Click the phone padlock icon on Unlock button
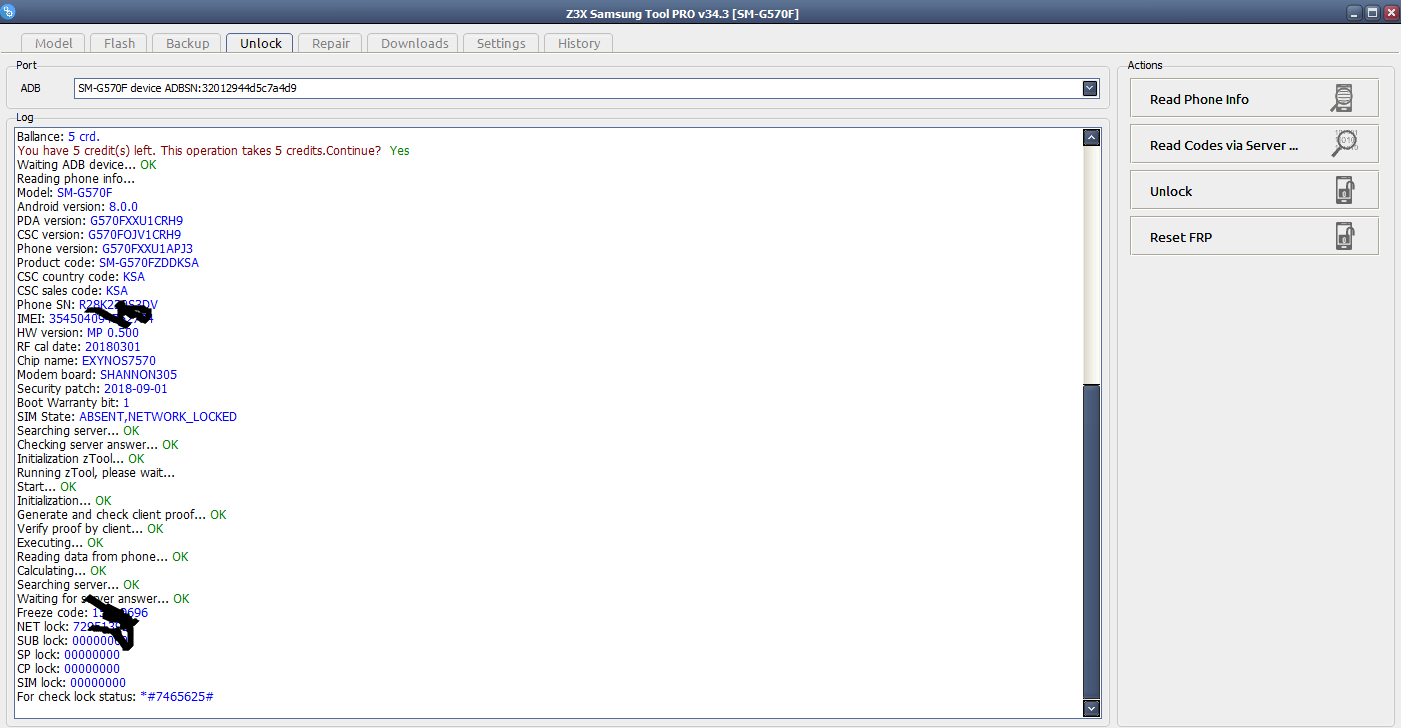The width and height of the screenshot is (1401, 728). coord(1344,190)
